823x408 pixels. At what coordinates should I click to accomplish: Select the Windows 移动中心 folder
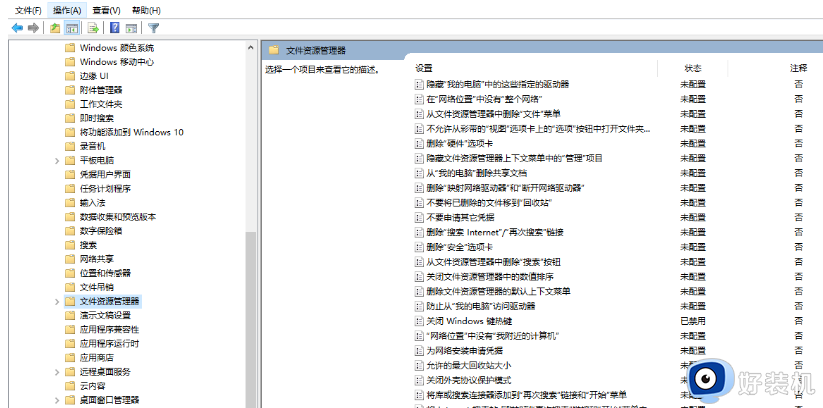tap(109, 62)
